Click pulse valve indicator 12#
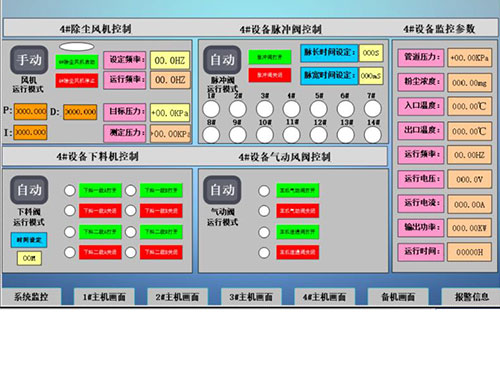Screen dimensions: 500x386 (x=319, y=135)
